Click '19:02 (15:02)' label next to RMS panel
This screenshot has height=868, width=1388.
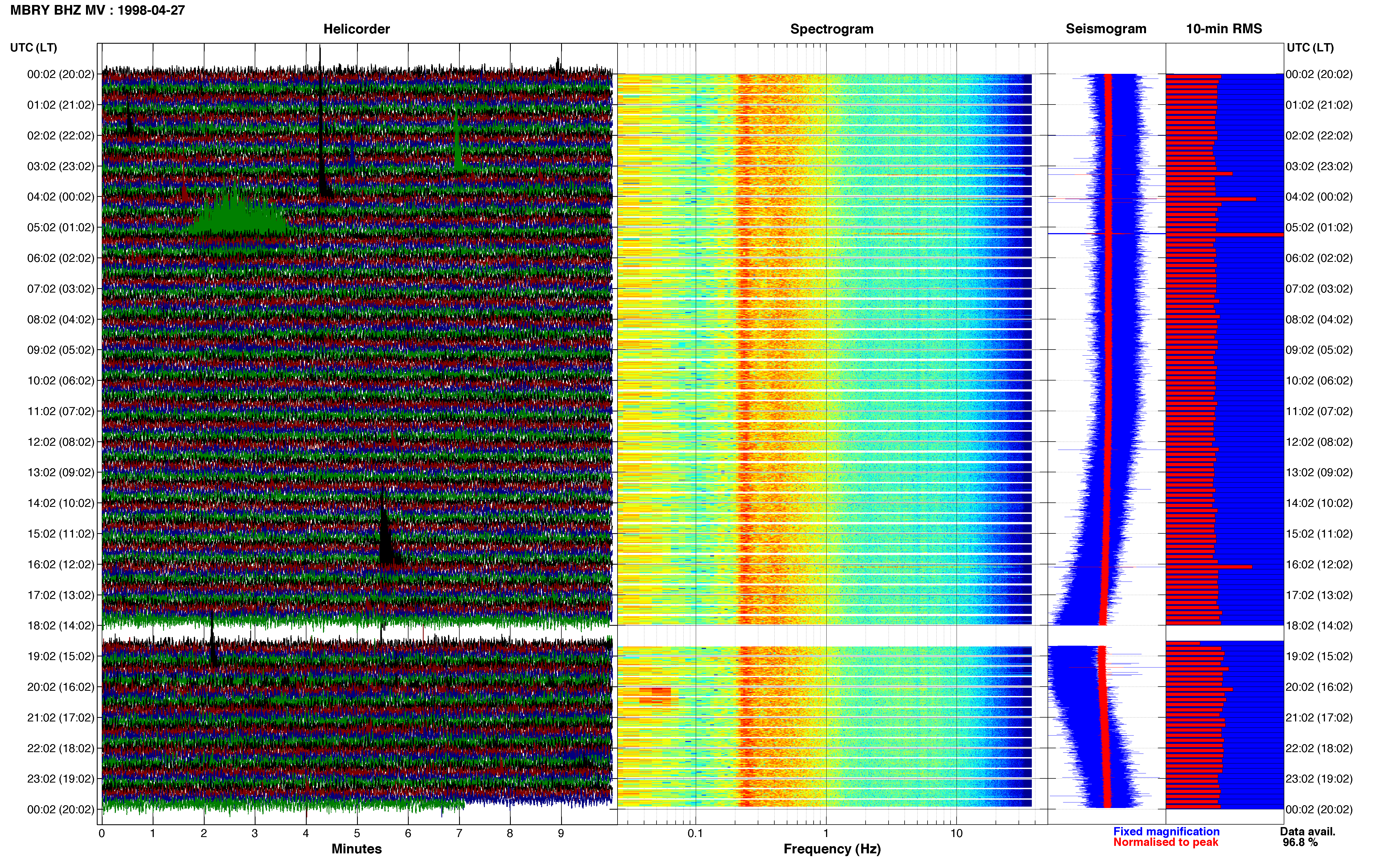(x=1319, y=656)
